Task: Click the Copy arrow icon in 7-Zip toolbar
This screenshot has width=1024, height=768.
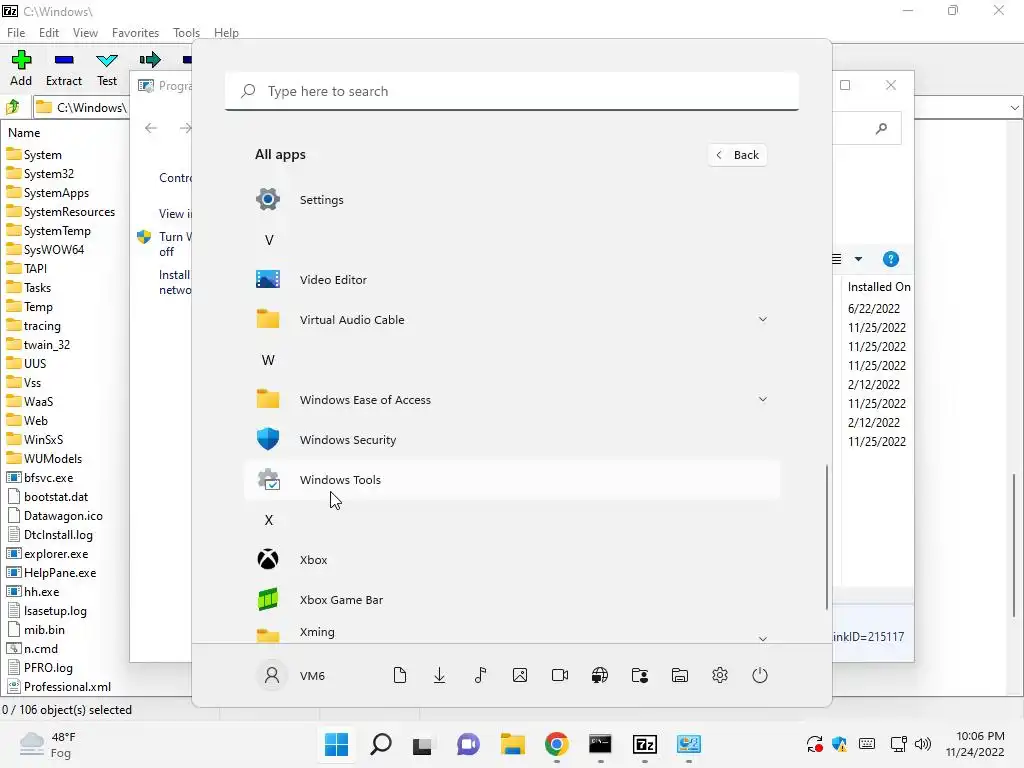Action: (x=150, y=61)
